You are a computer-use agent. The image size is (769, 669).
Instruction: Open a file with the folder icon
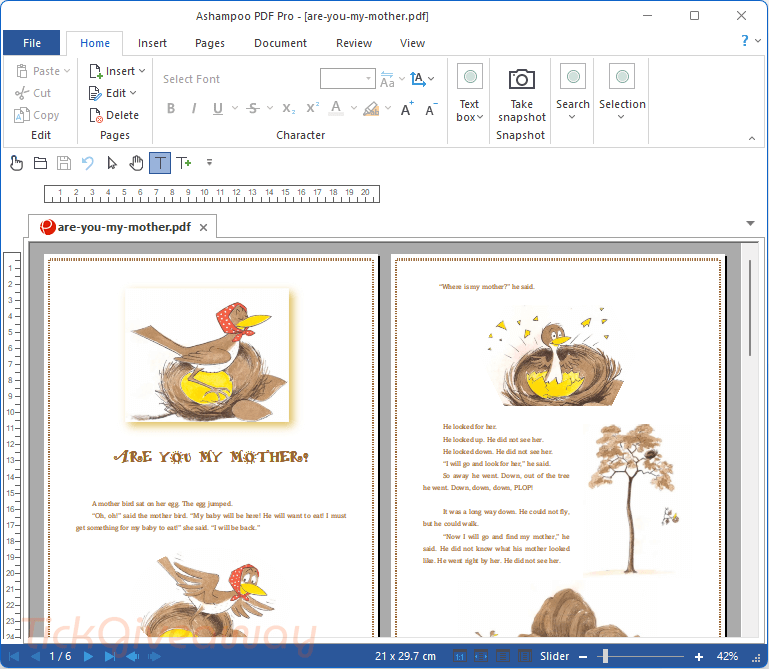pyautogui.click(x=40, y=163)
